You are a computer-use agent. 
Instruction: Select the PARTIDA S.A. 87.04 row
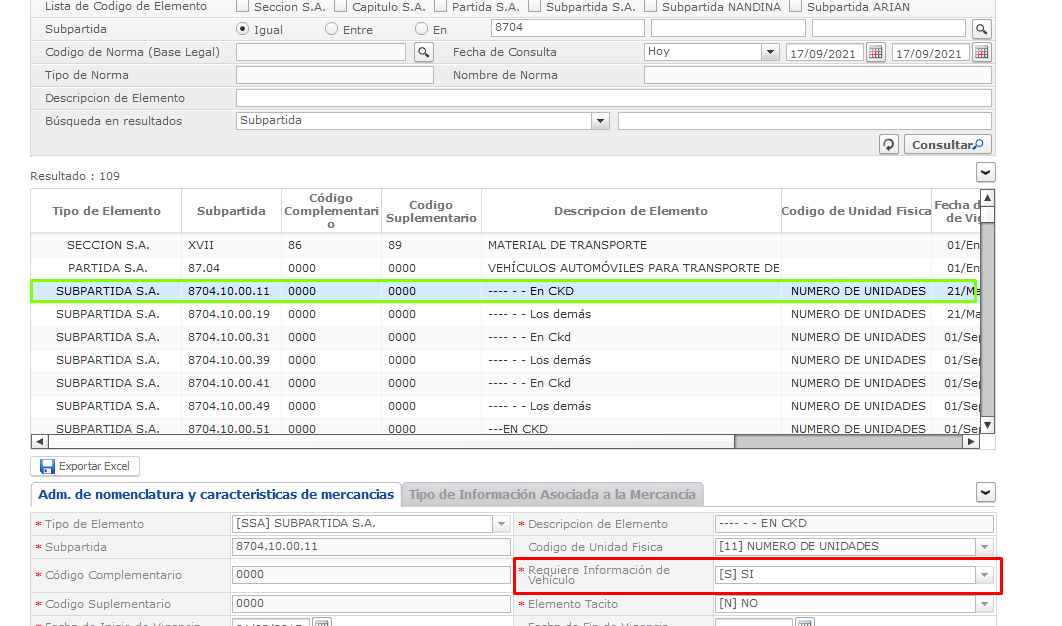pyautogui.click(x=505, y=268)
